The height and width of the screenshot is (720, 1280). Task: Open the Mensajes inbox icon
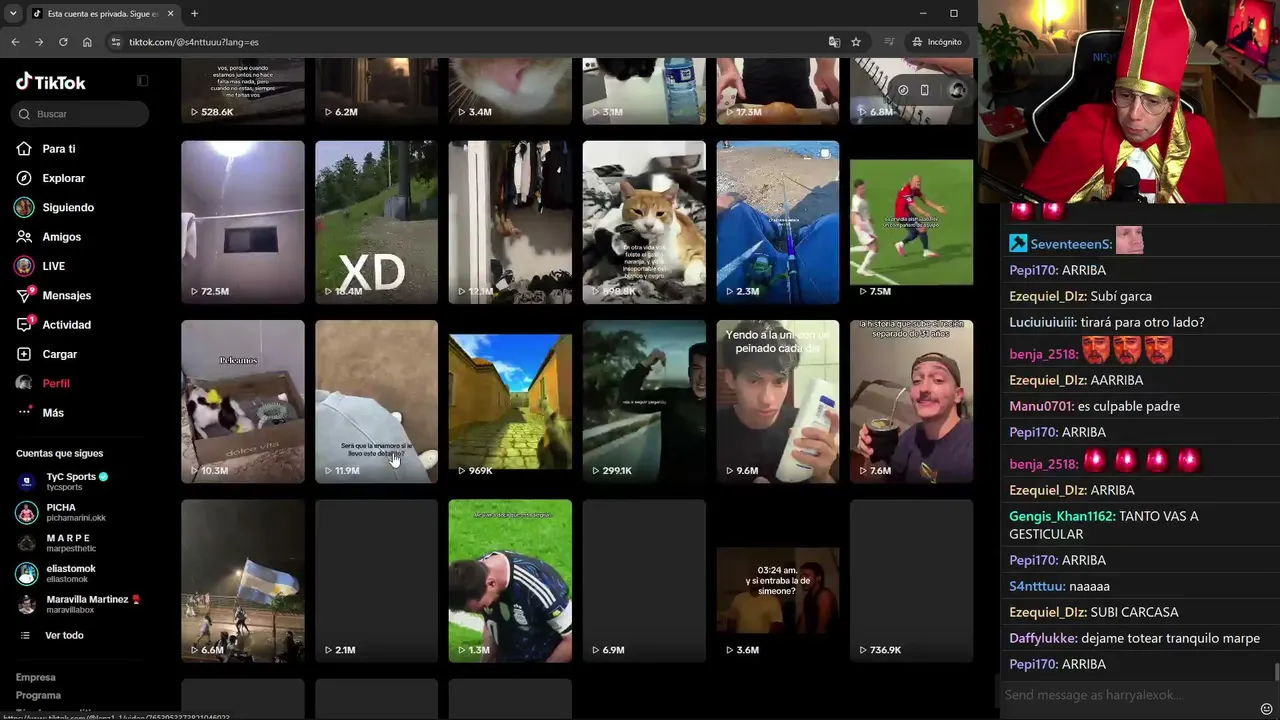tap(24, 295)
